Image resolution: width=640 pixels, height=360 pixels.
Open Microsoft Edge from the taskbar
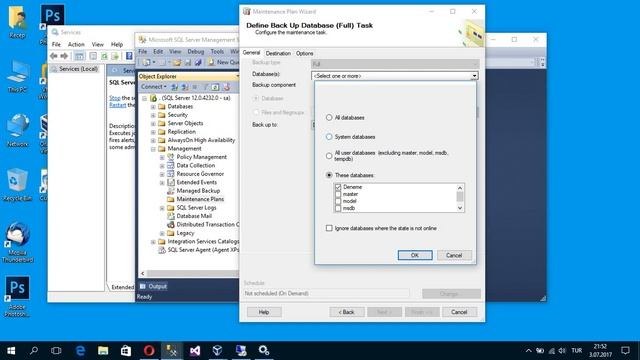pyautogui.click(x=80, y=351)
